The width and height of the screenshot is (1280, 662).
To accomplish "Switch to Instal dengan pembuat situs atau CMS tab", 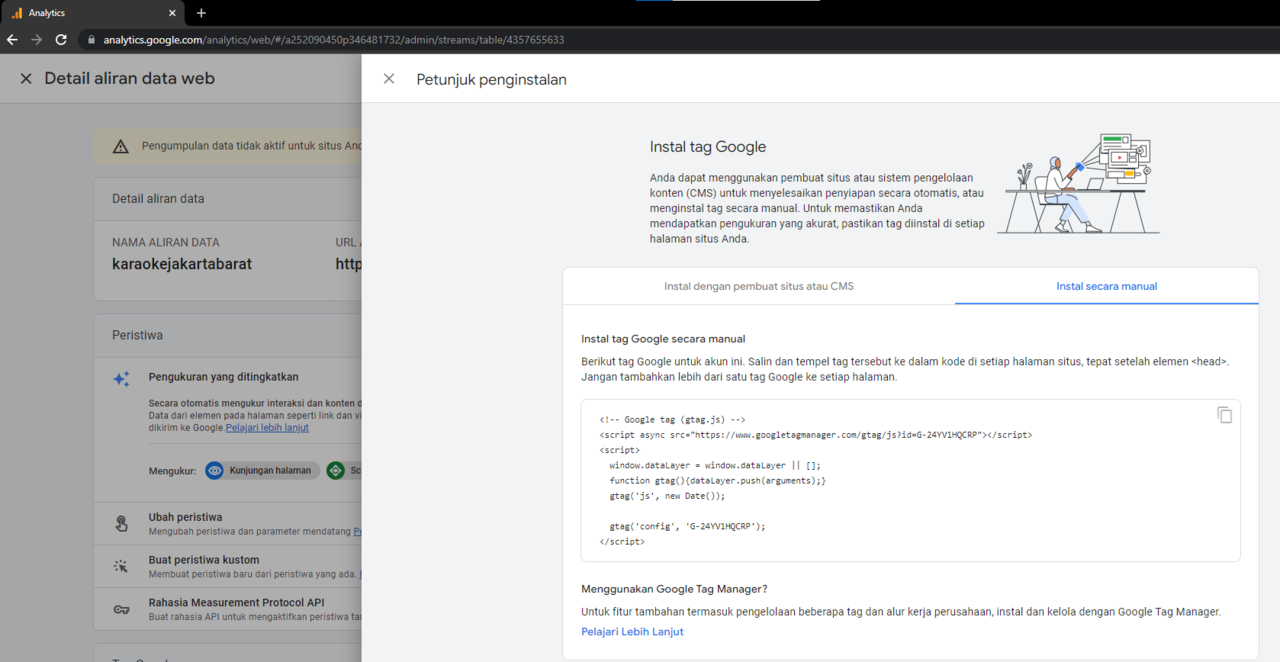I will pos(759,286).
